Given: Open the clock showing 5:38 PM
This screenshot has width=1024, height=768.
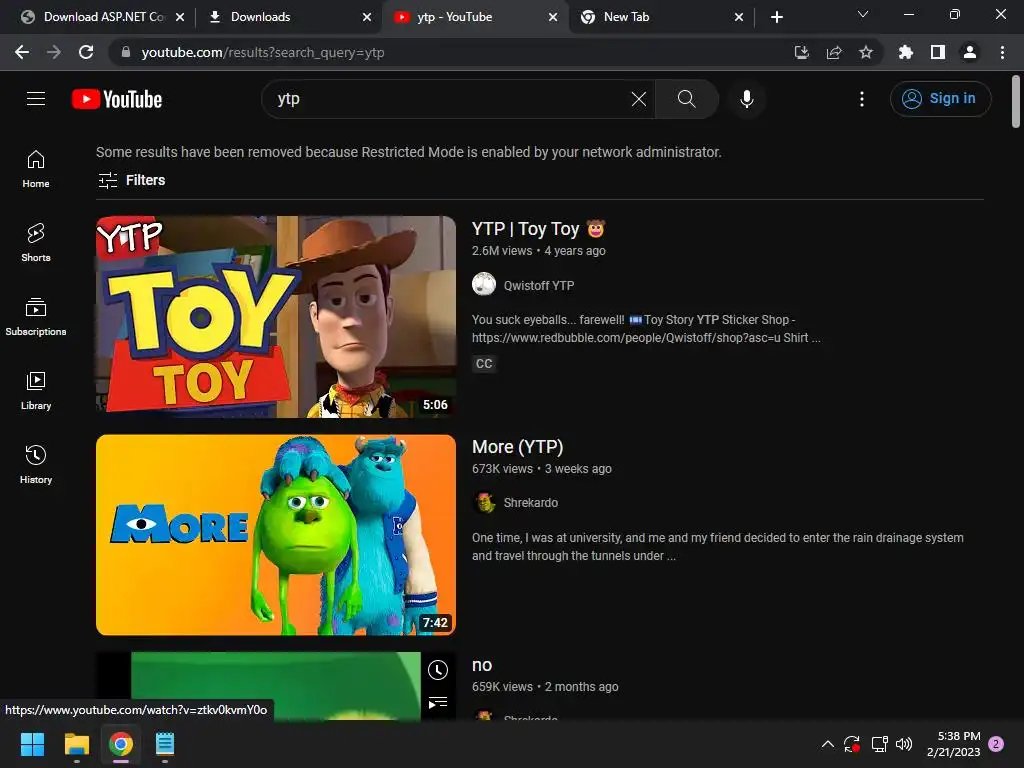Looking at the screenshot, I should pos(953,744).
